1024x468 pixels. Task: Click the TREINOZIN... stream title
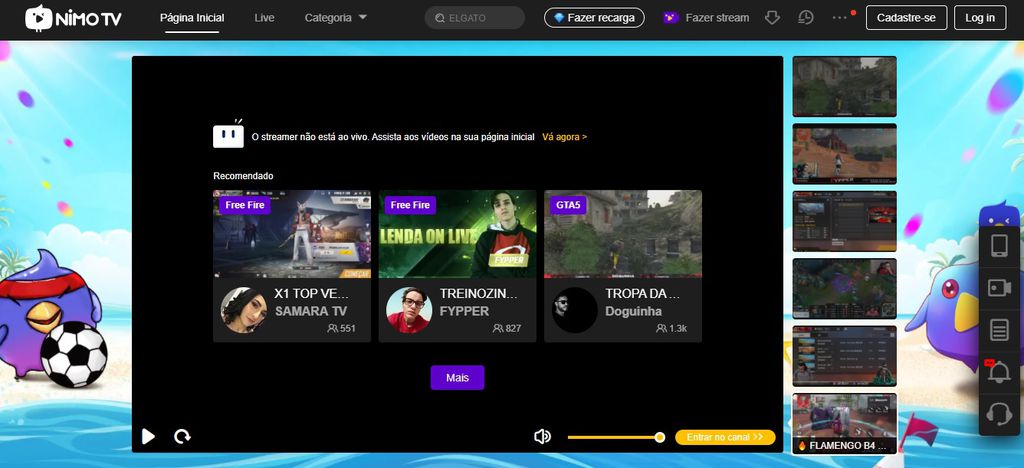479,294
